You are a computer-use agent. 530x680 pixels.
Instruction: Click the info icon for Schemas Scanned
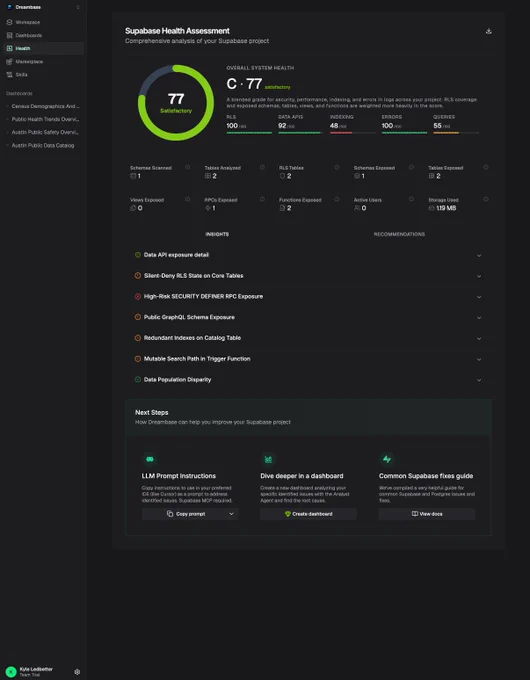(x=187, y=167)
